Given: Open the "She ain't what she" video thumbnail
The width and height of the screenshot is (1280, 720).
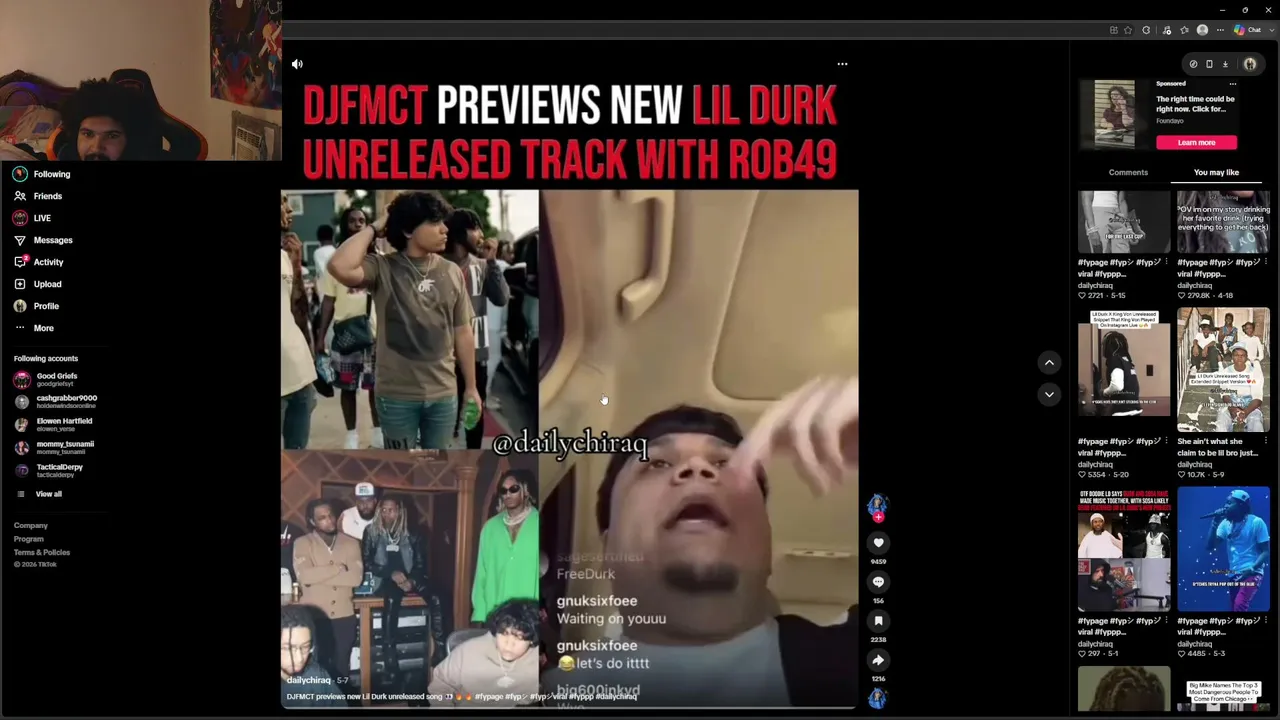Looking at the screenshot, I should pyautogui.click(x=1223, y=371).
